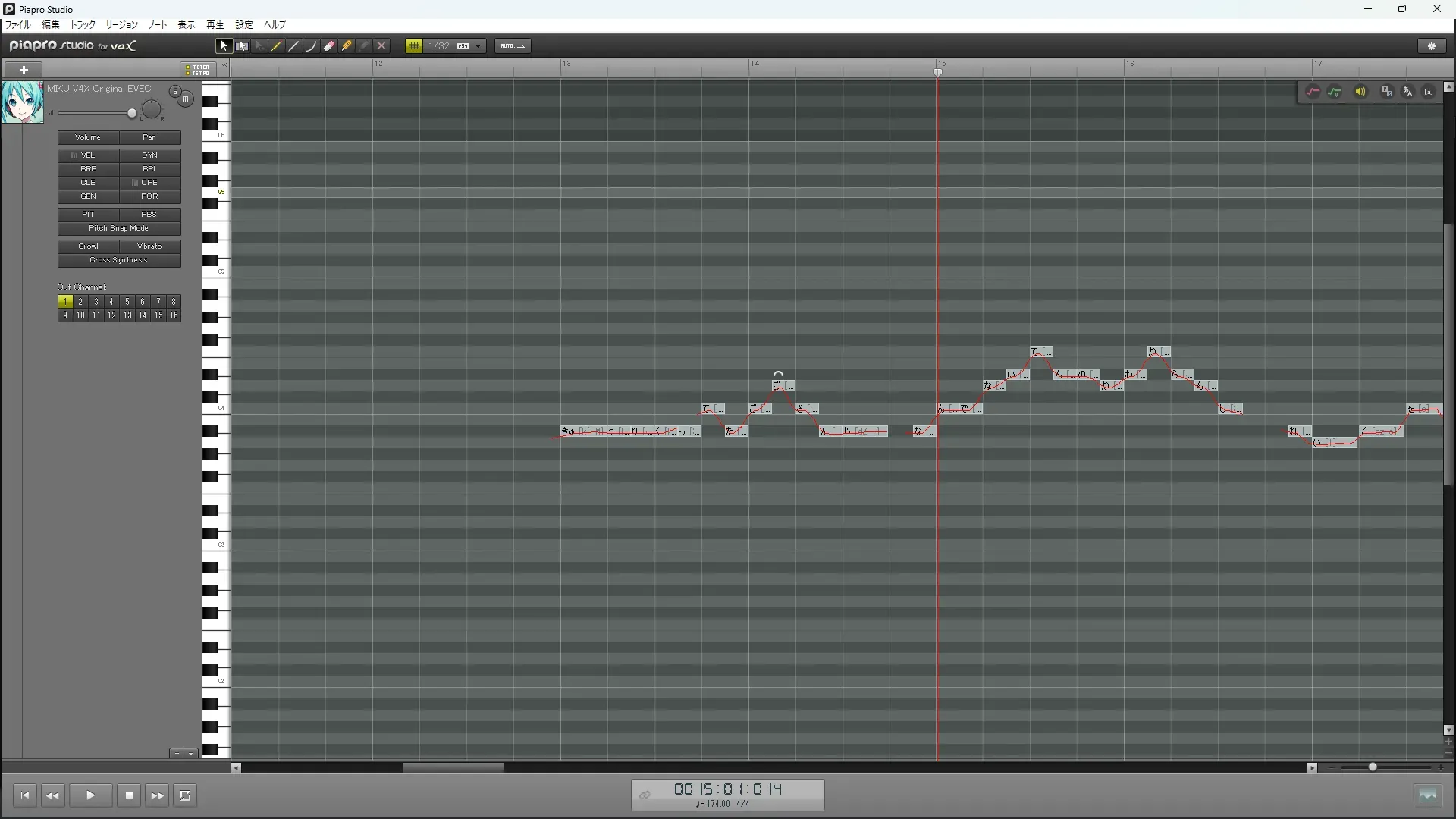This screenshot has width=1456, height=819.
Task: Select the Curve drawing tool
Action: tap(312, 46)
